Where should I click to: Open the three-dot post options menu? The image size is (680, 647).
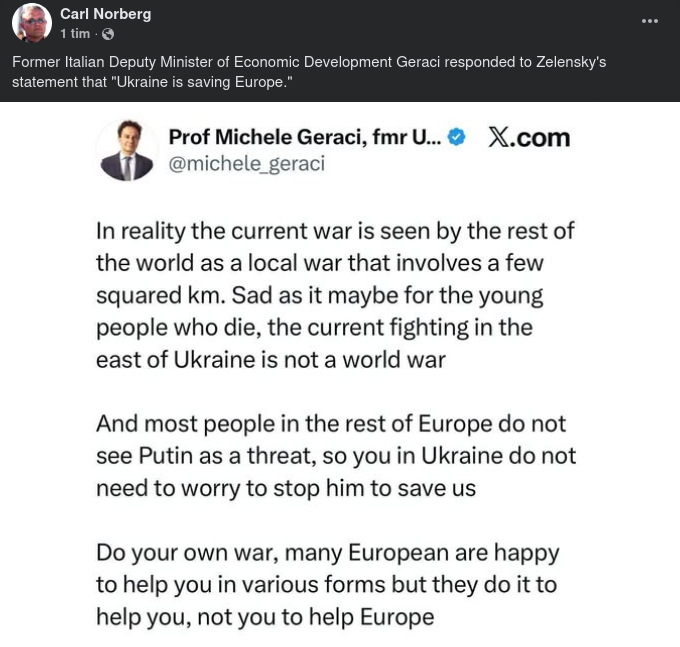click(650, 21)
